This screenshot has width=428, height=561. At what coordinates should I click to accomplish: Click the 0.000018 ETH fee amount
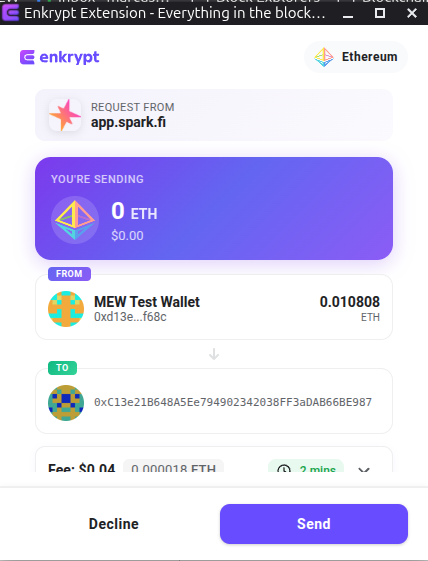pos(174,466)
